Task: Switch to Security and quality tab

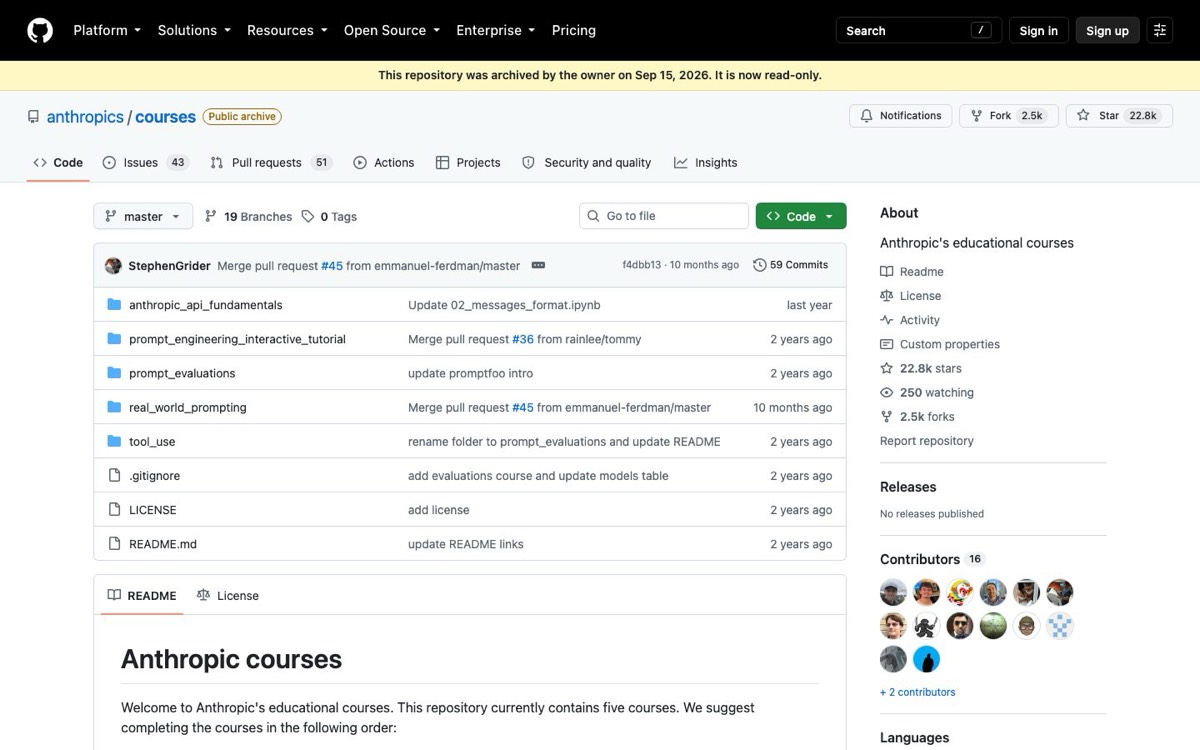Action: [x=587, y=162]
